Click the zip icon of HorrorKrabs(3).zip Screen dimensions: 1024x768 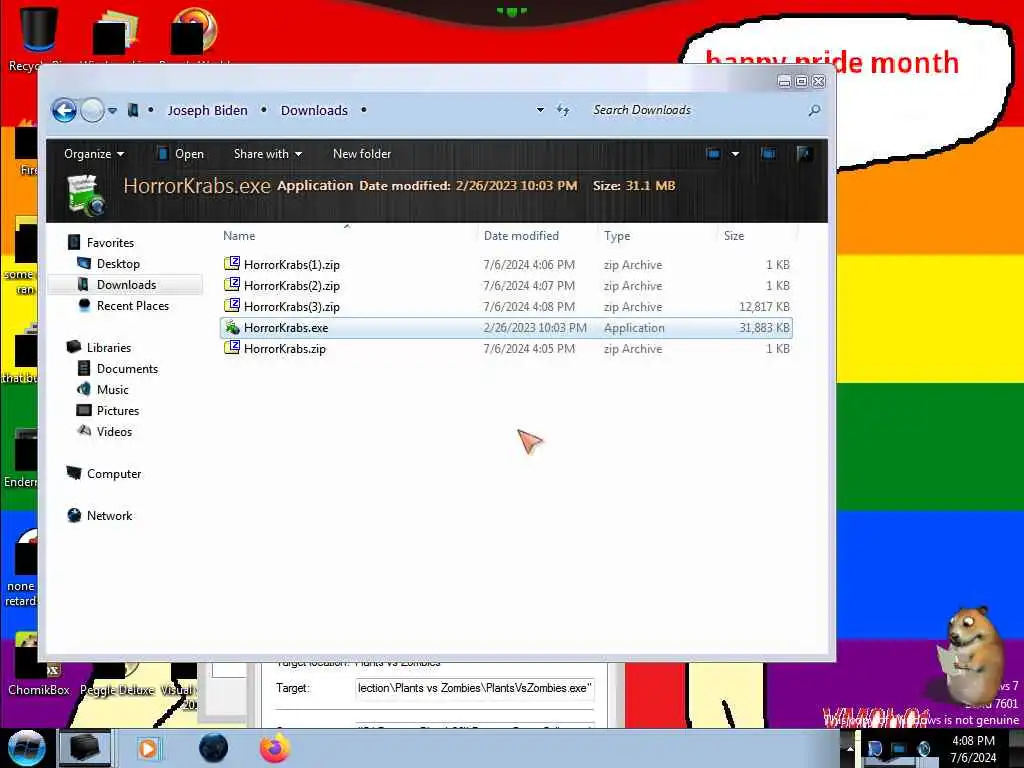click(232, 306)
